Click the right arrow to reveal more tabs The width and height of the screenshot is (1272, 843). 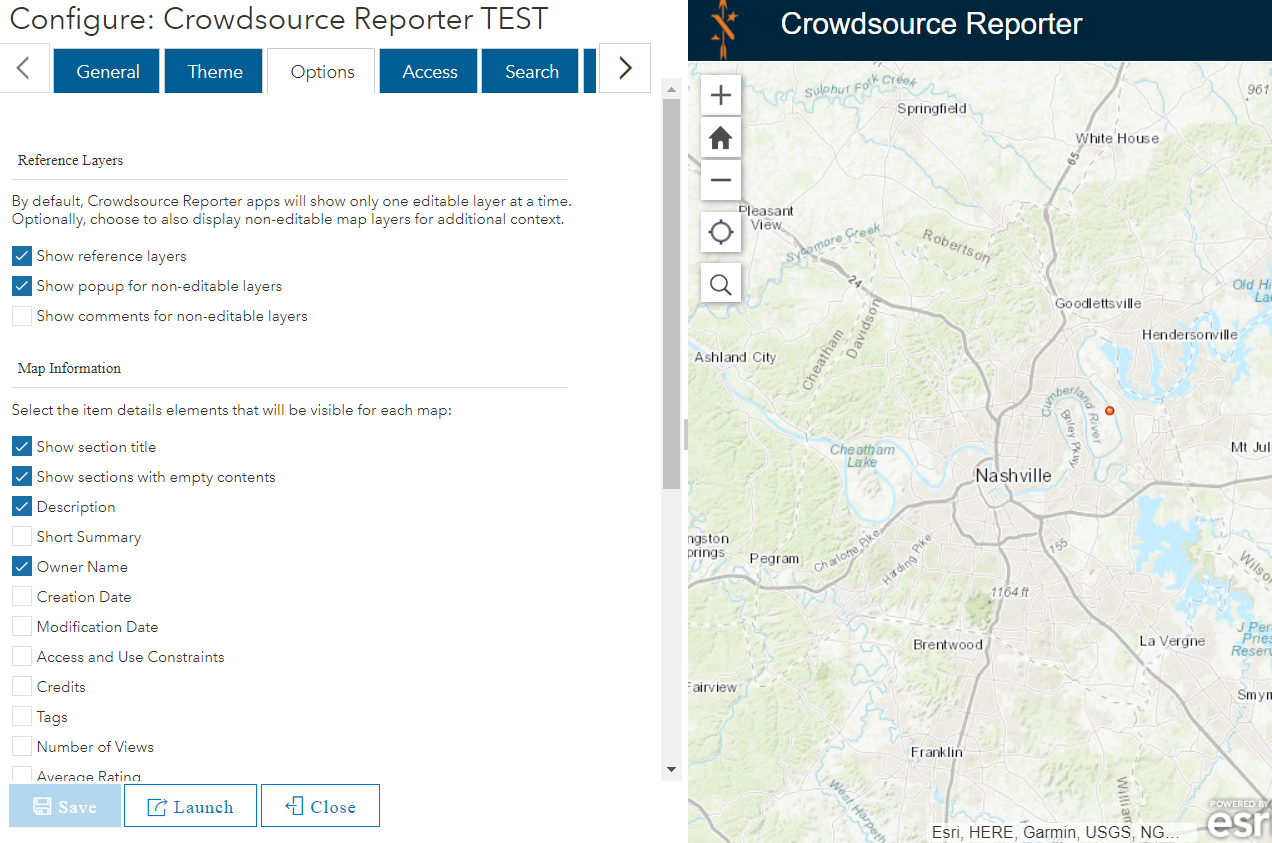[624, 68]
